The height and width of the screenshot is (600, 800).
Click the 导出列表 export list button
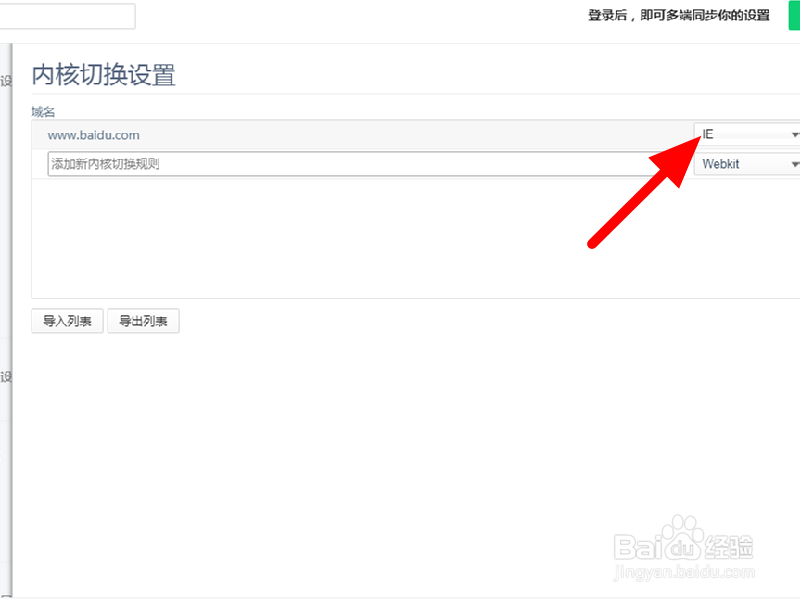pos(143,321)
